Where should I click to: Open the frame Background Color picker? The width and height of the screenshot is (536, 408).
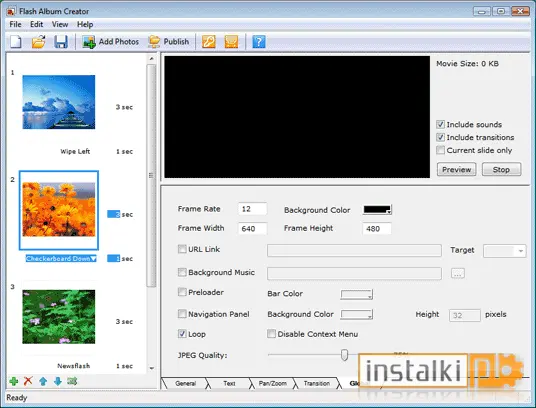(x=377, y=209)
